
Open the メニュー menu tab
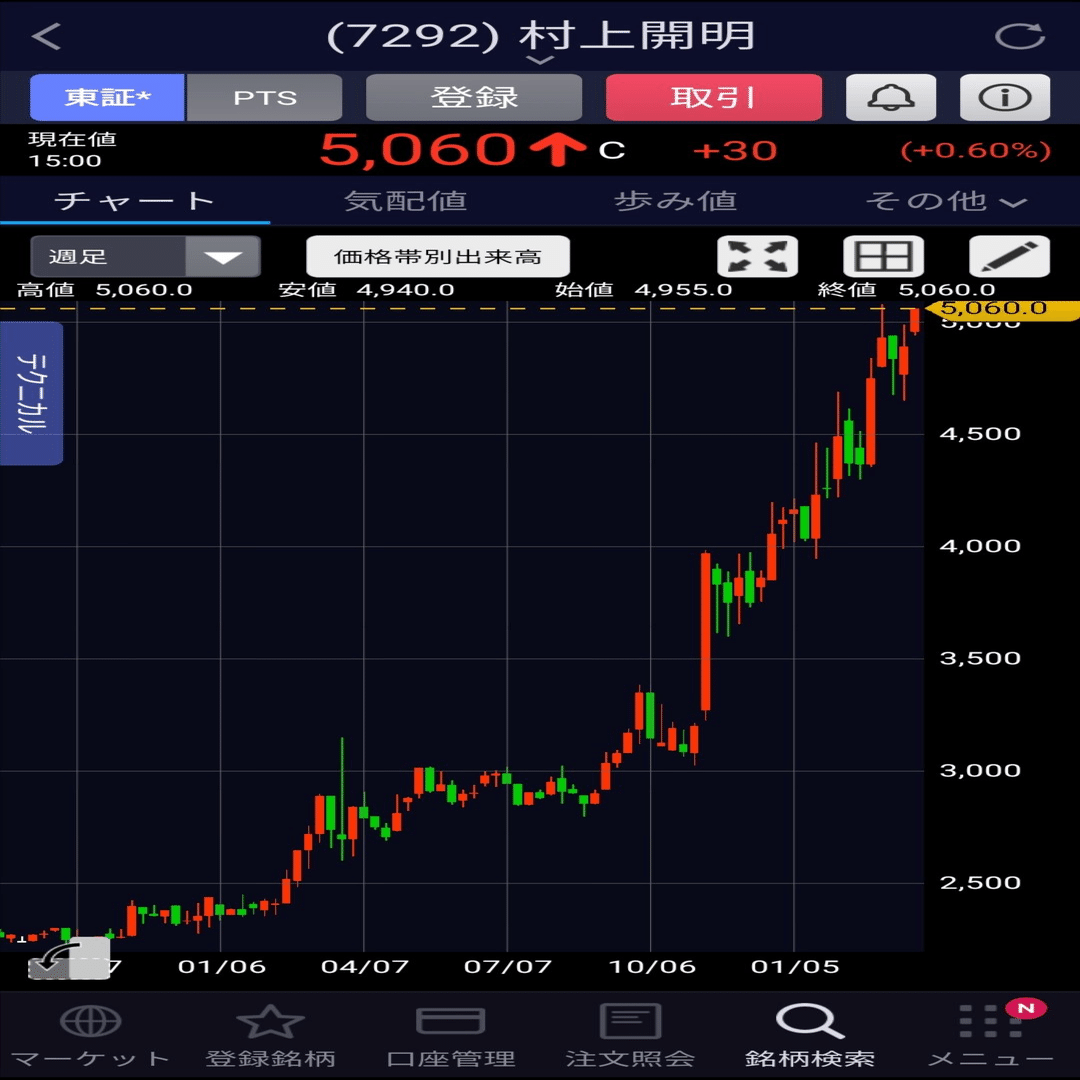pos(990,1035)
